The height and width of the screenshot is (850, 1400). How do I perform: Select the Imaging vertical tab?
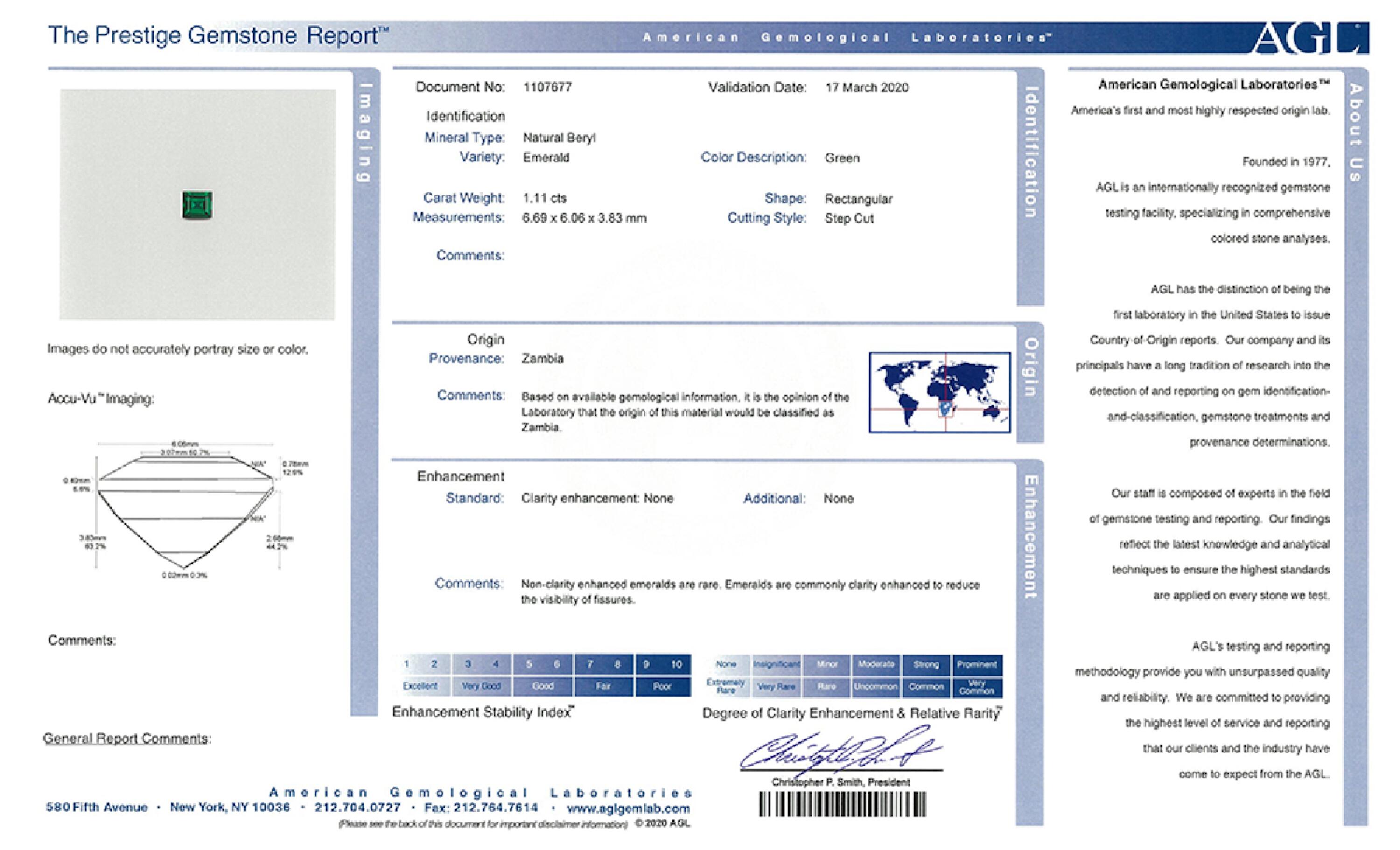(x=365, y=132)
